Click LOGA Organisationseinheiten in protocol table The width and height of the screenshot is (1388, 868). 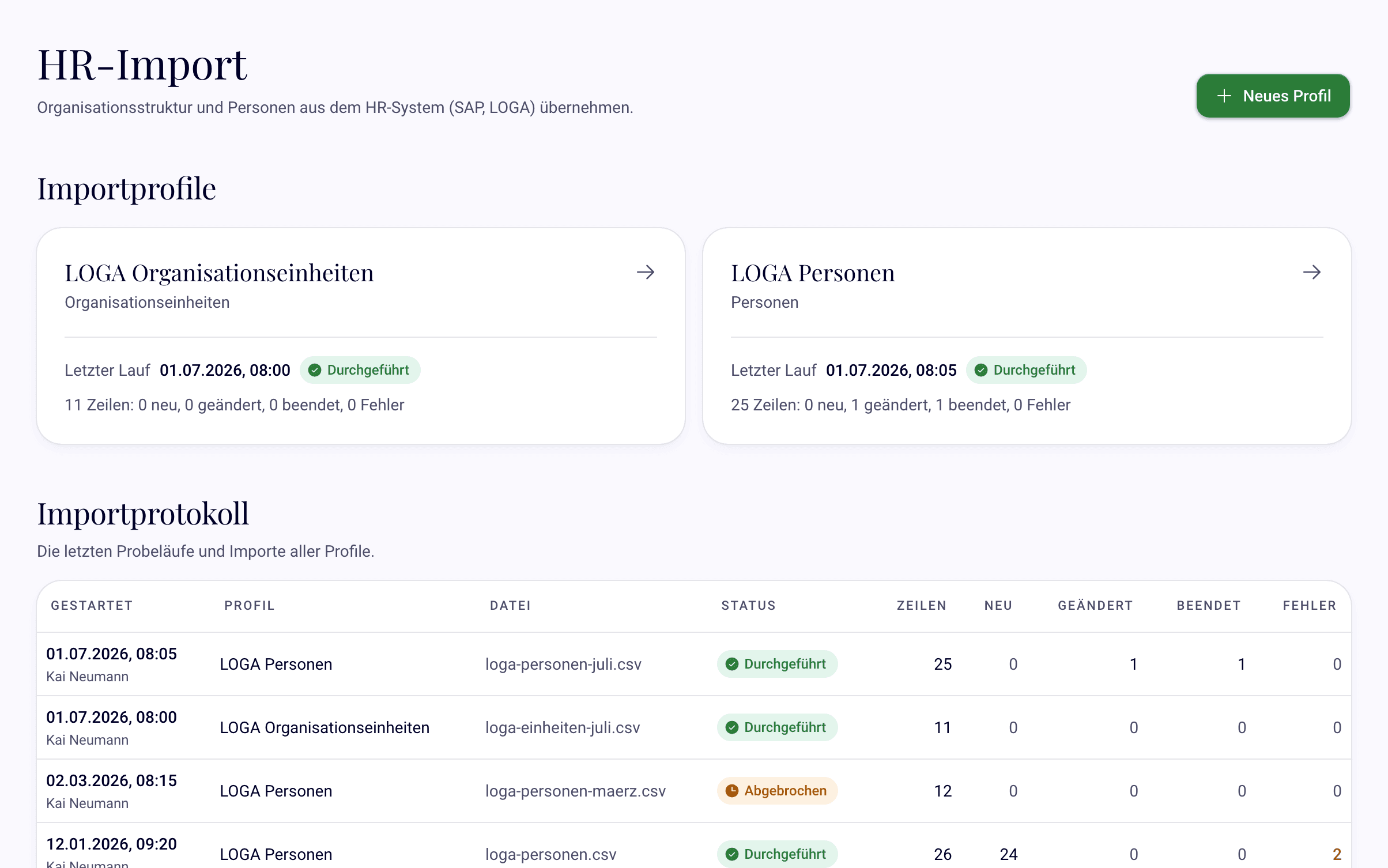pyautogui.click(x=325, y=727)
